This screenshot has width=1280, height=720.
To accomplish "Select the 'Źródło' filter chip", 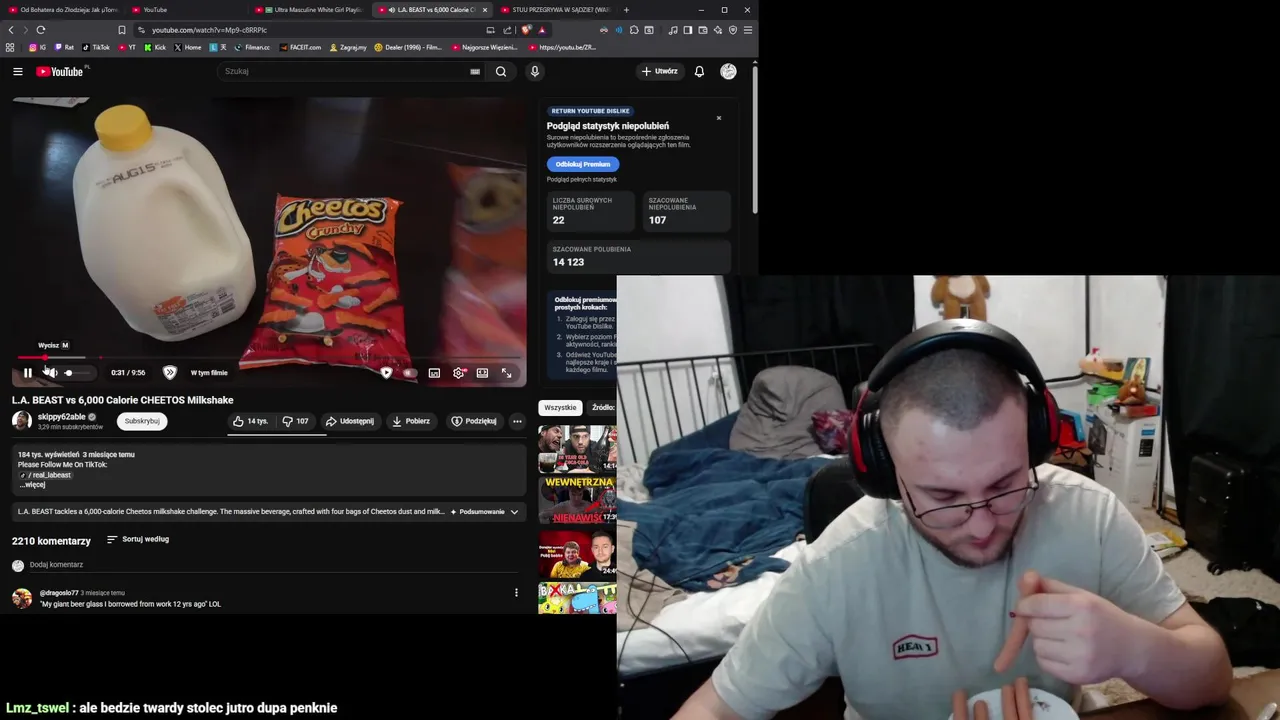I will click(x=603, y=407).
